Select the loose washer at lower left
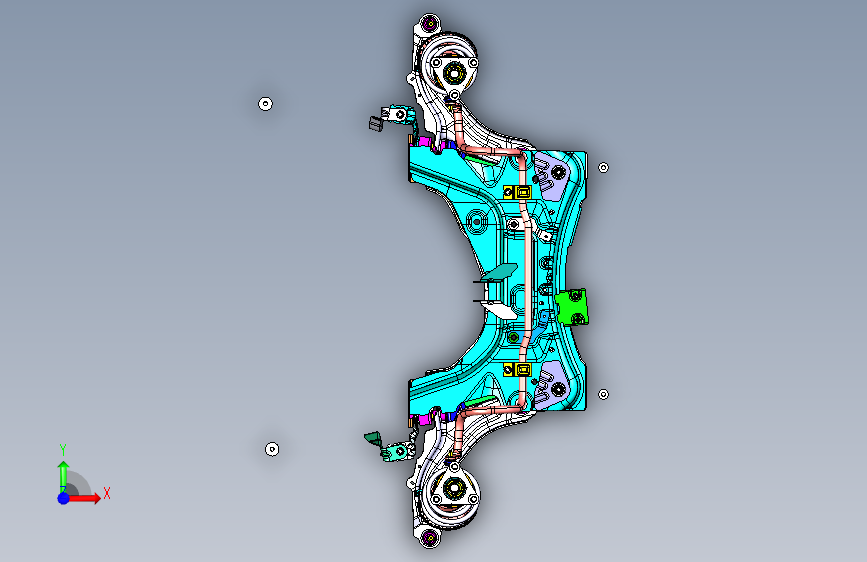 [272, 449]
